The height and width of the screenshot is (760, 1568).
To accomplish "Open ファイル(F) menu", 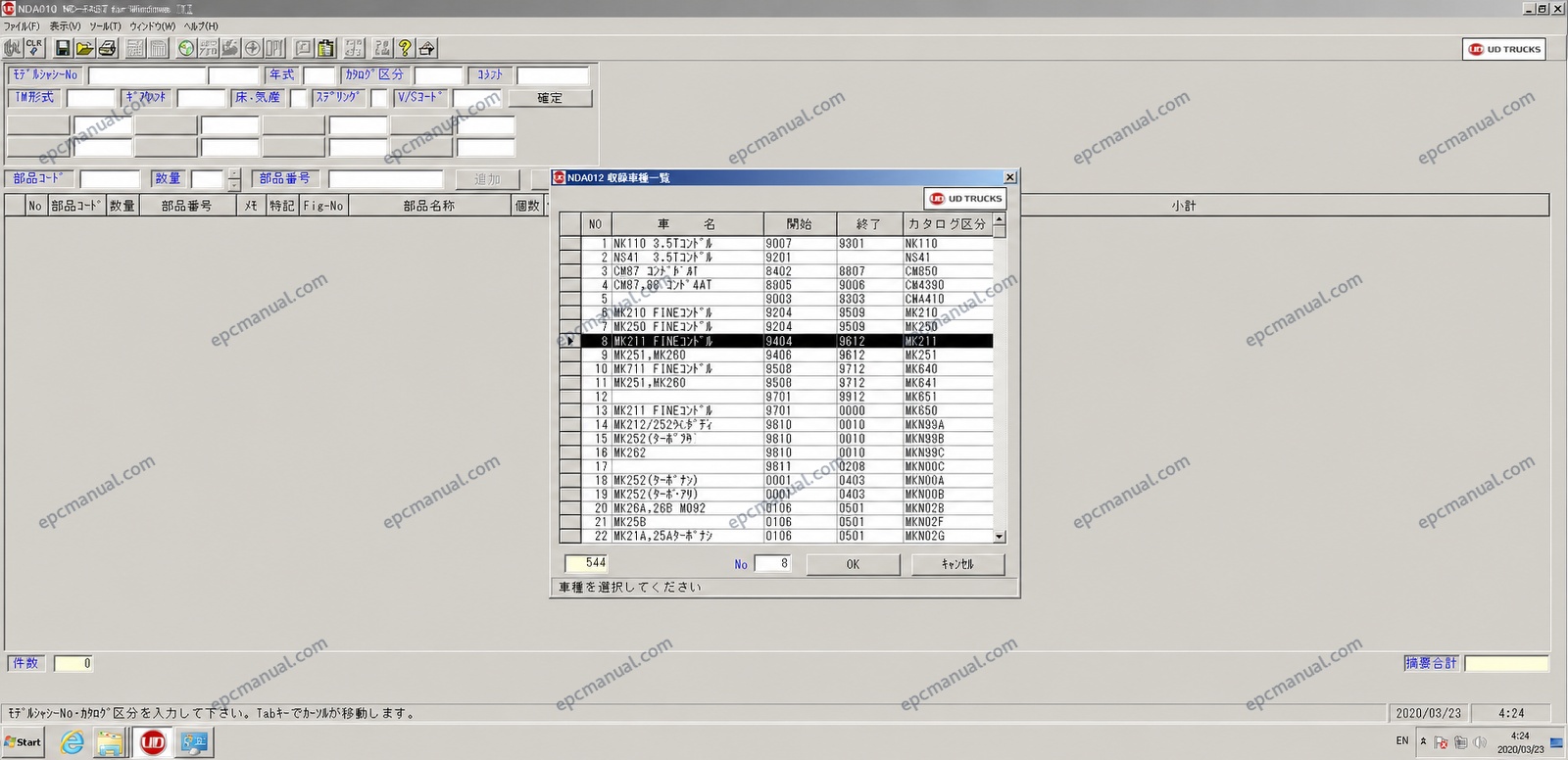I will 22,26.
